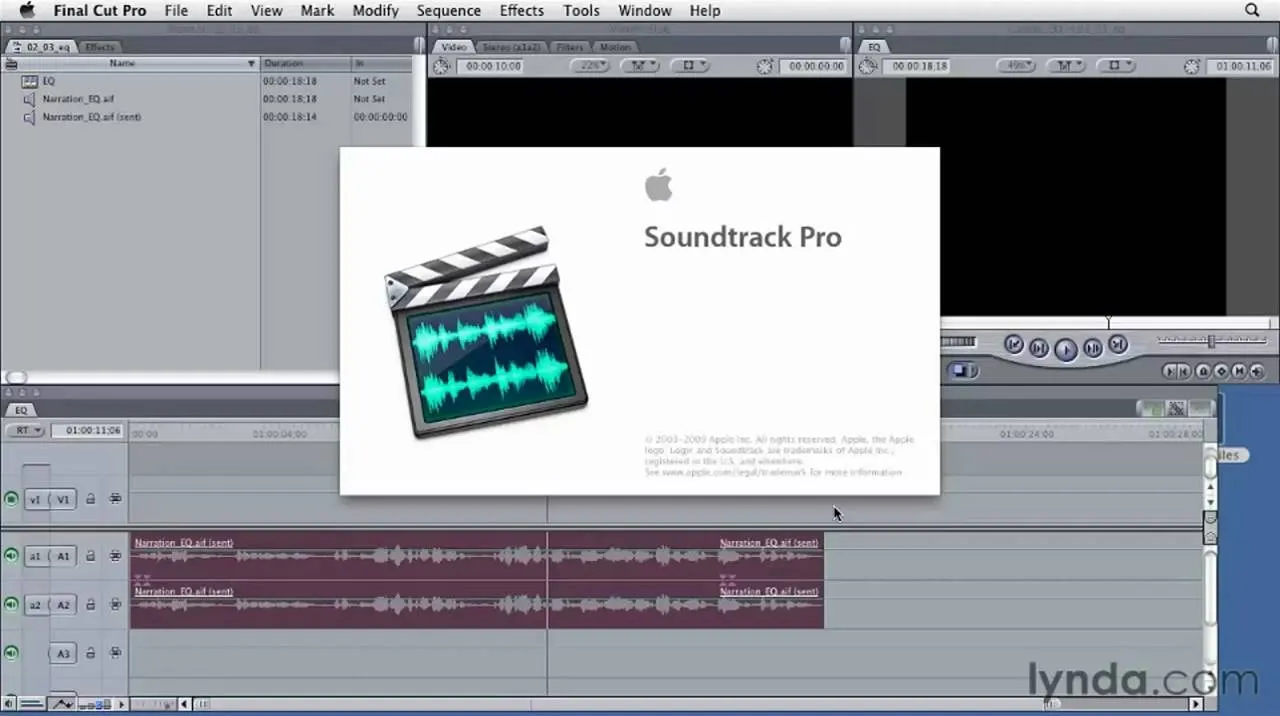The image size is (1280, 716).
Task: Click Canvas Play Around Current Frame button
Action: (1093, 348)
